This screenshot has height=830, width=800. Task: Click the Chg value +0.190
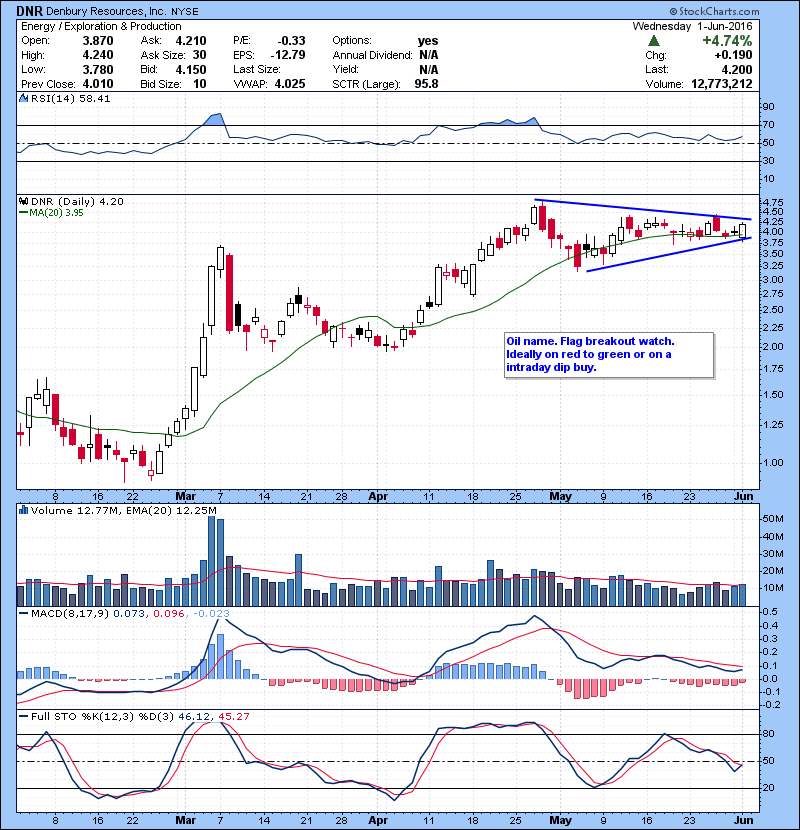tap(733, 55)
